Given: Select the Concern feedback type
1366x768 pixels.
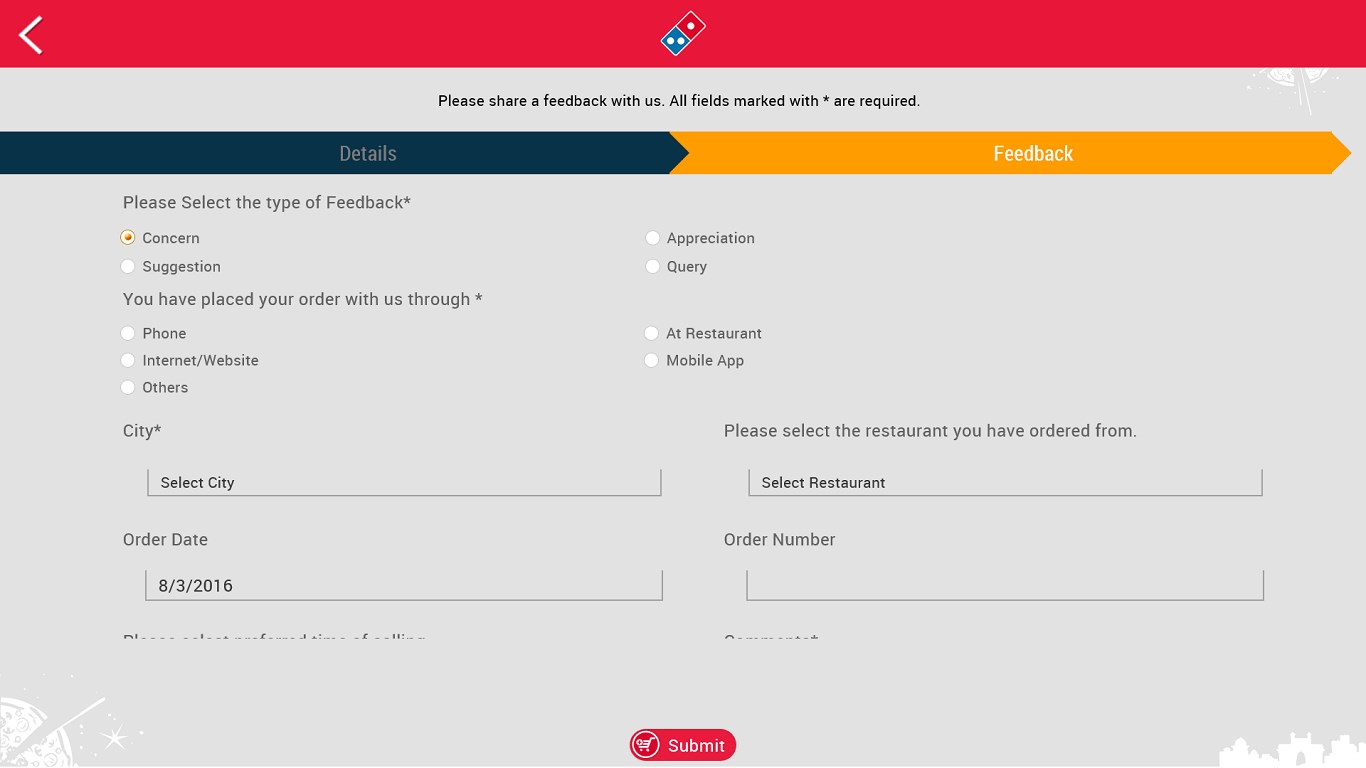Looking at the screenshot, I should point(128,238).
